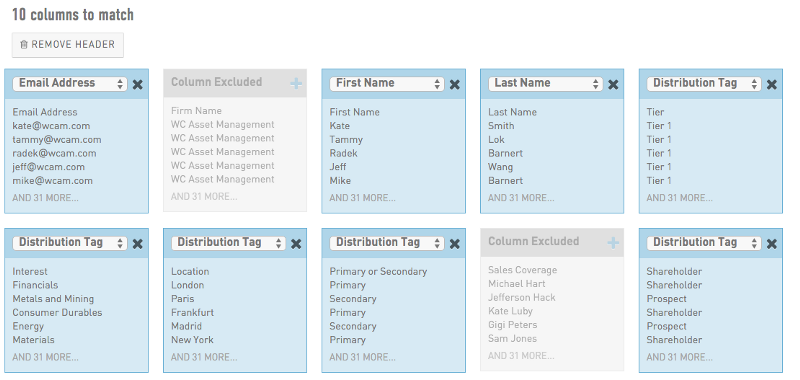This screenshot has height=380, width=800.
Task: Click trash icon in Remove Header button
Action: (23, 45)
